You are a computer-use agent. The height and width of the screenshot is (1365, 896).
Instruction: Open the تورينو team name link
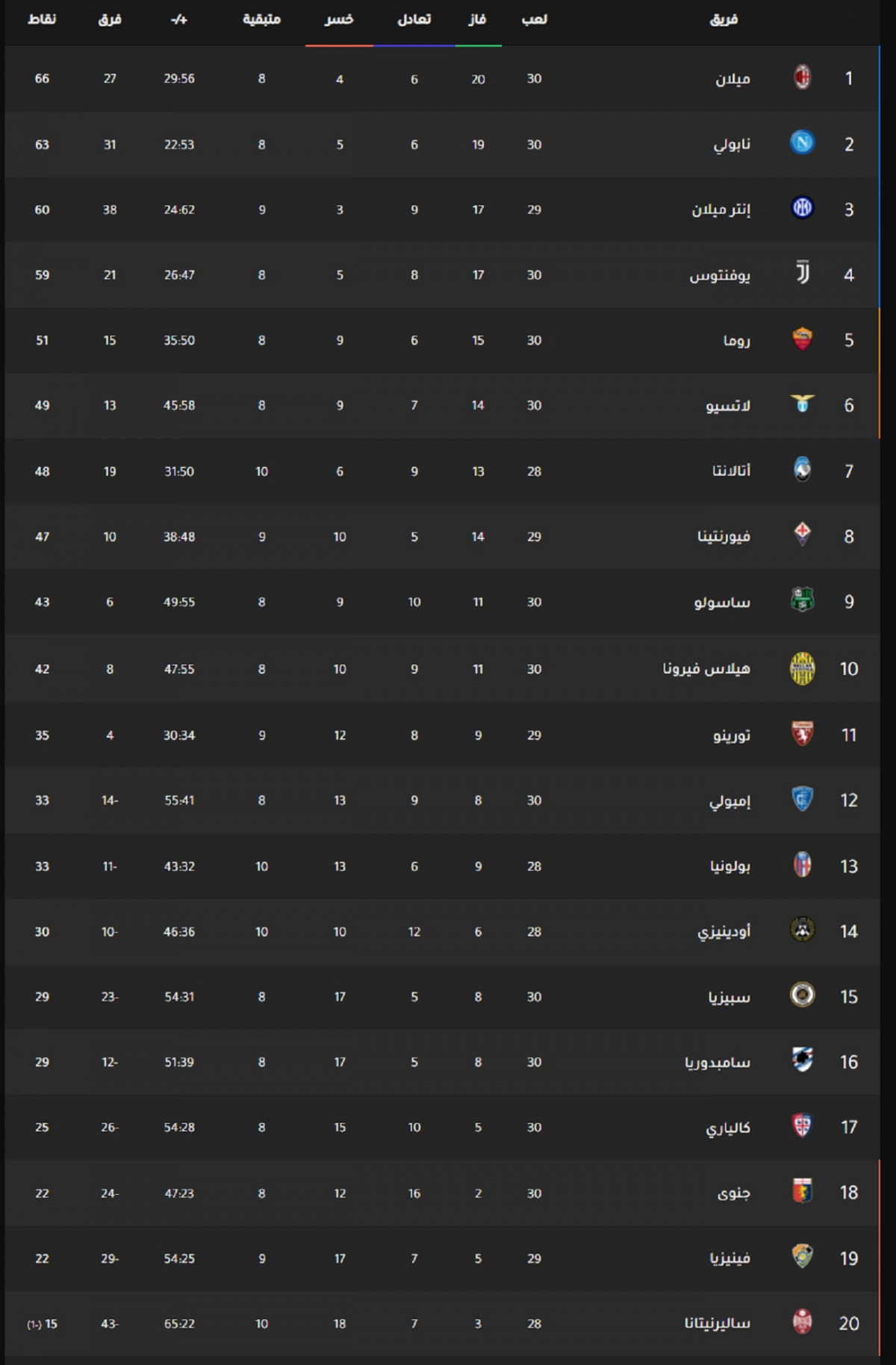tap(731, 736)
